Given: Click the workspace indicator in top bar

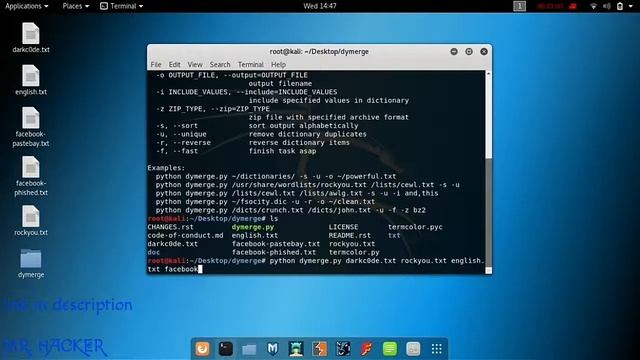Looking at the screenshot, I should tap(519, 6).
